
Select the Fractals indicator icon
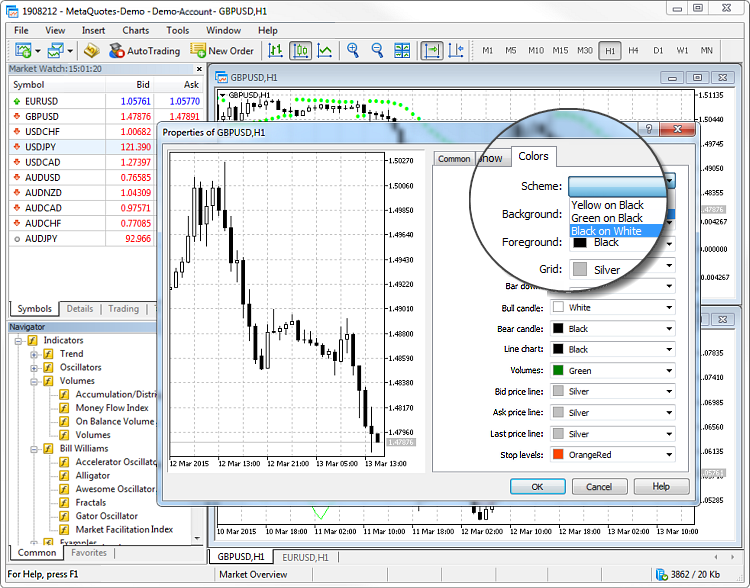pyautogui.click(x=64, y=503)
